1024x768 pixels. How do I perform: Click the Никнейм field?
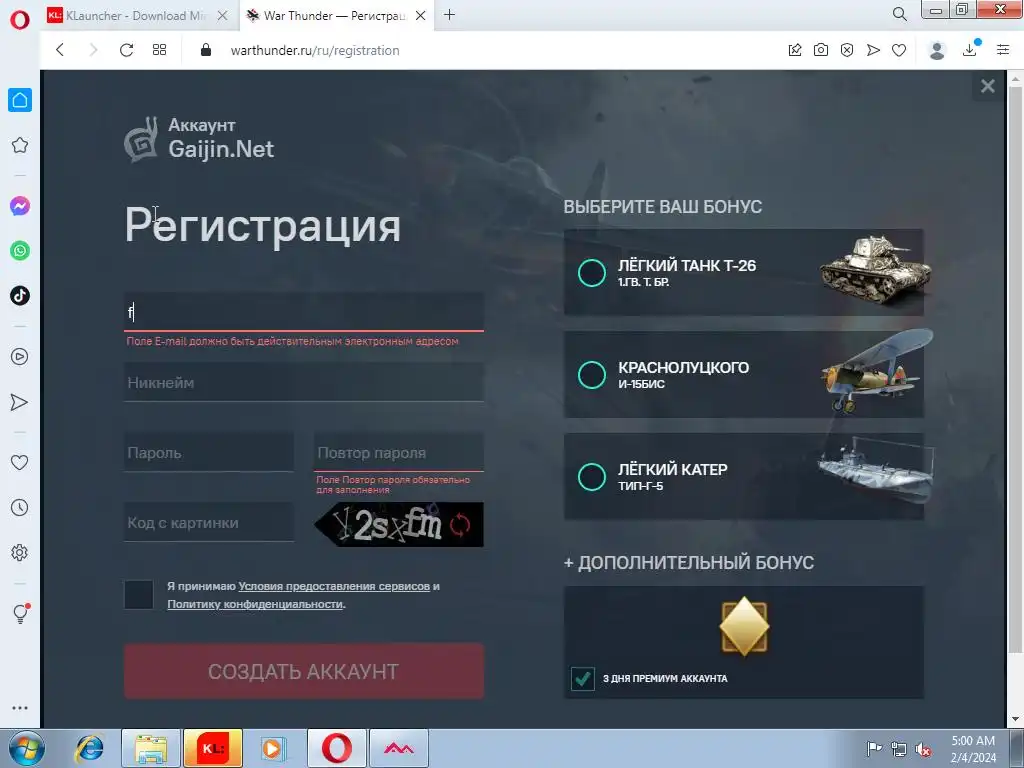click(304, 383)
